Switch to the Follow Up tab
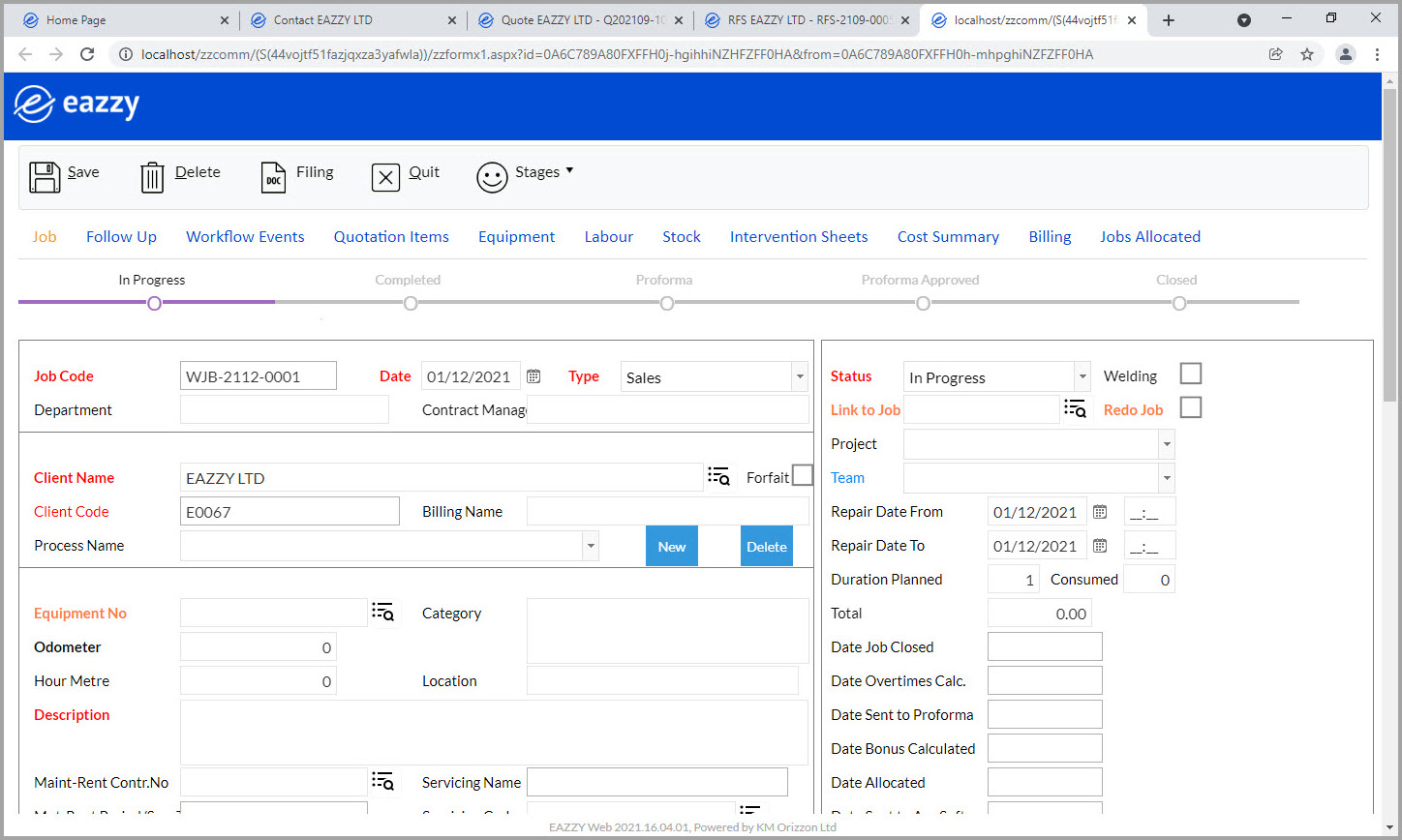The width and height of the screenshot is (1402, 840). [121, 236]
